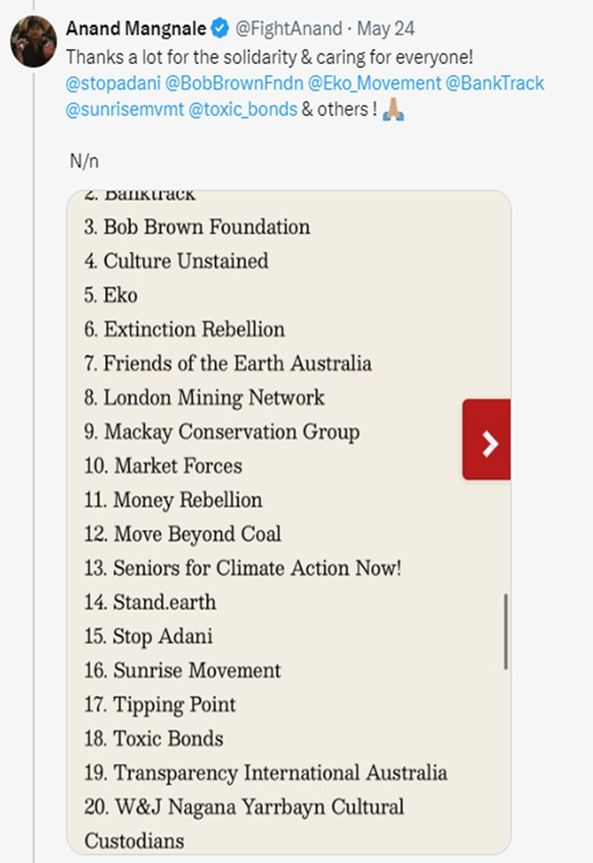The height and width of the screenshot is (863, 593).
Task: Open the @sunrisemvmt mention link
Action: (x=124, y=110)
